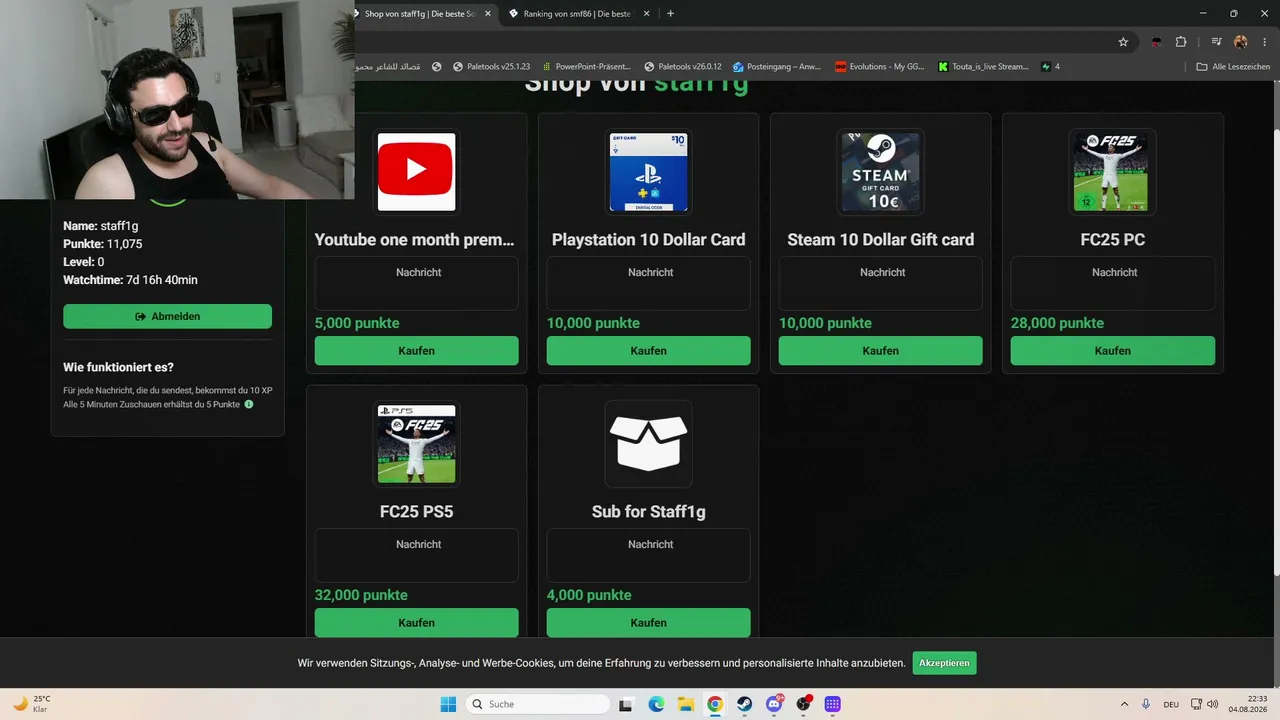Click the 'Watchtime: 7d 16h 40min' text
The height and width of the screenshot is (720, 1280).
(130, 280)
